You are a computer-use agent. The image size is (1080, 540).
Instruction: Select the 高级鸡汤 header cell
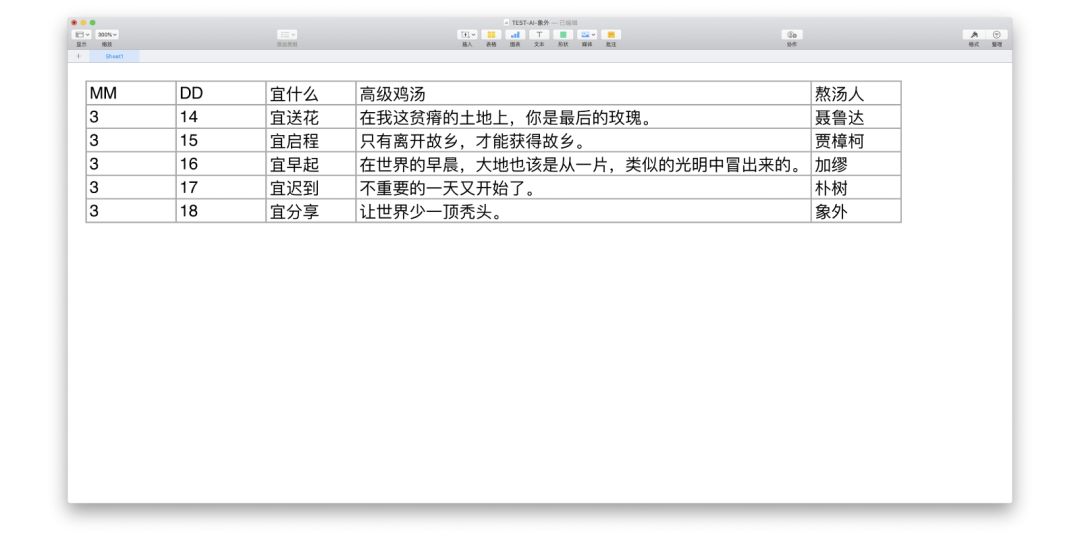(x=583, y=93)
